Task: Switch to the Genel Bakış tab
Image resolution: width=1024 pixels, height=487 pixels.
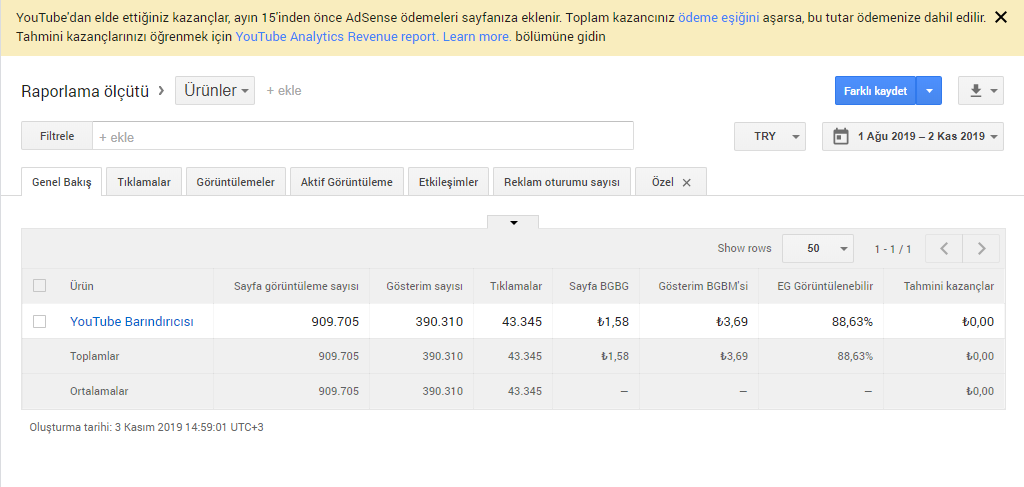Action: 61,182
